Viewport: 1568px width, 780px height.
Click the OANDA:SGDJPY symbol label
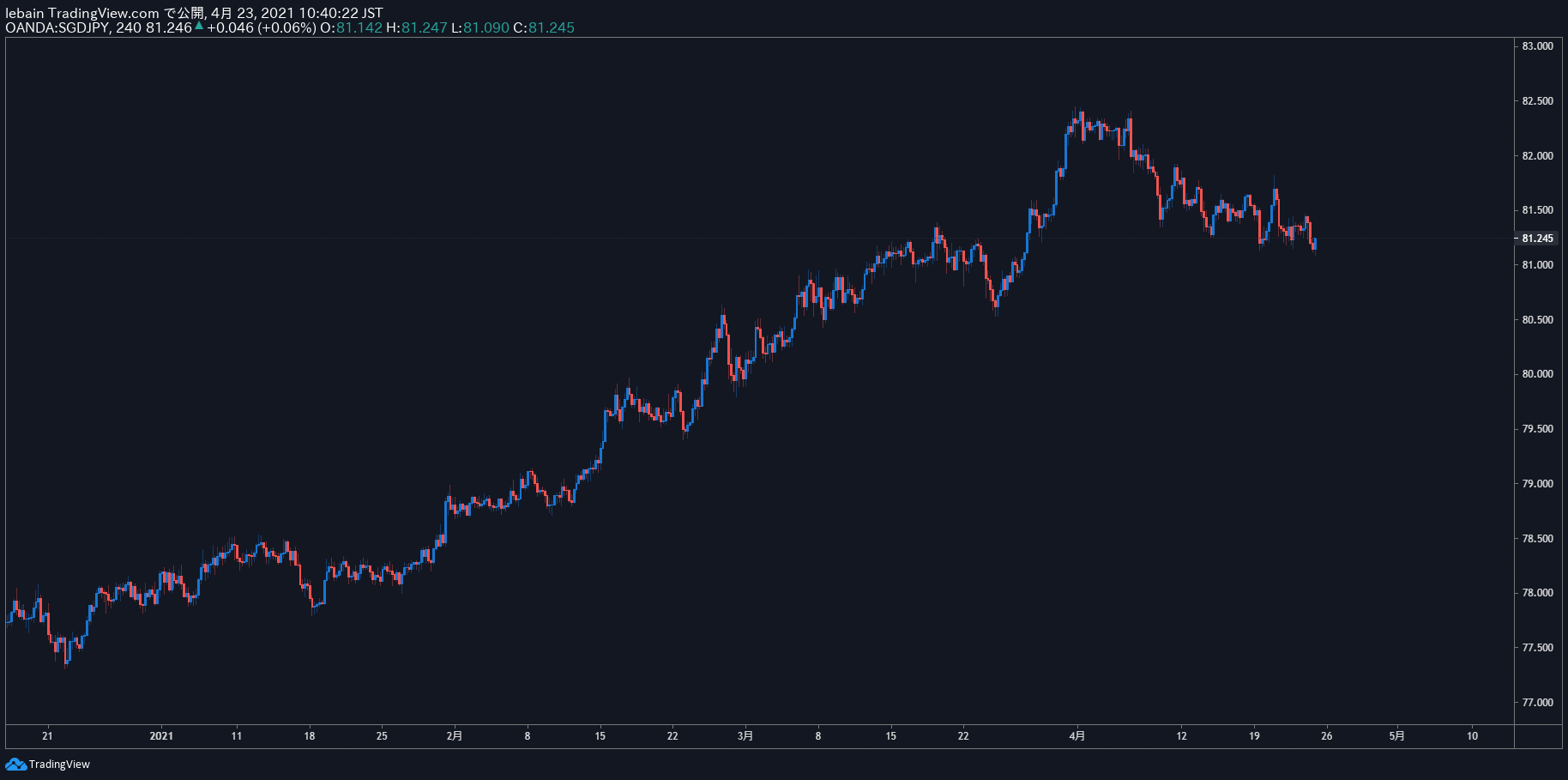click(58, 27)
